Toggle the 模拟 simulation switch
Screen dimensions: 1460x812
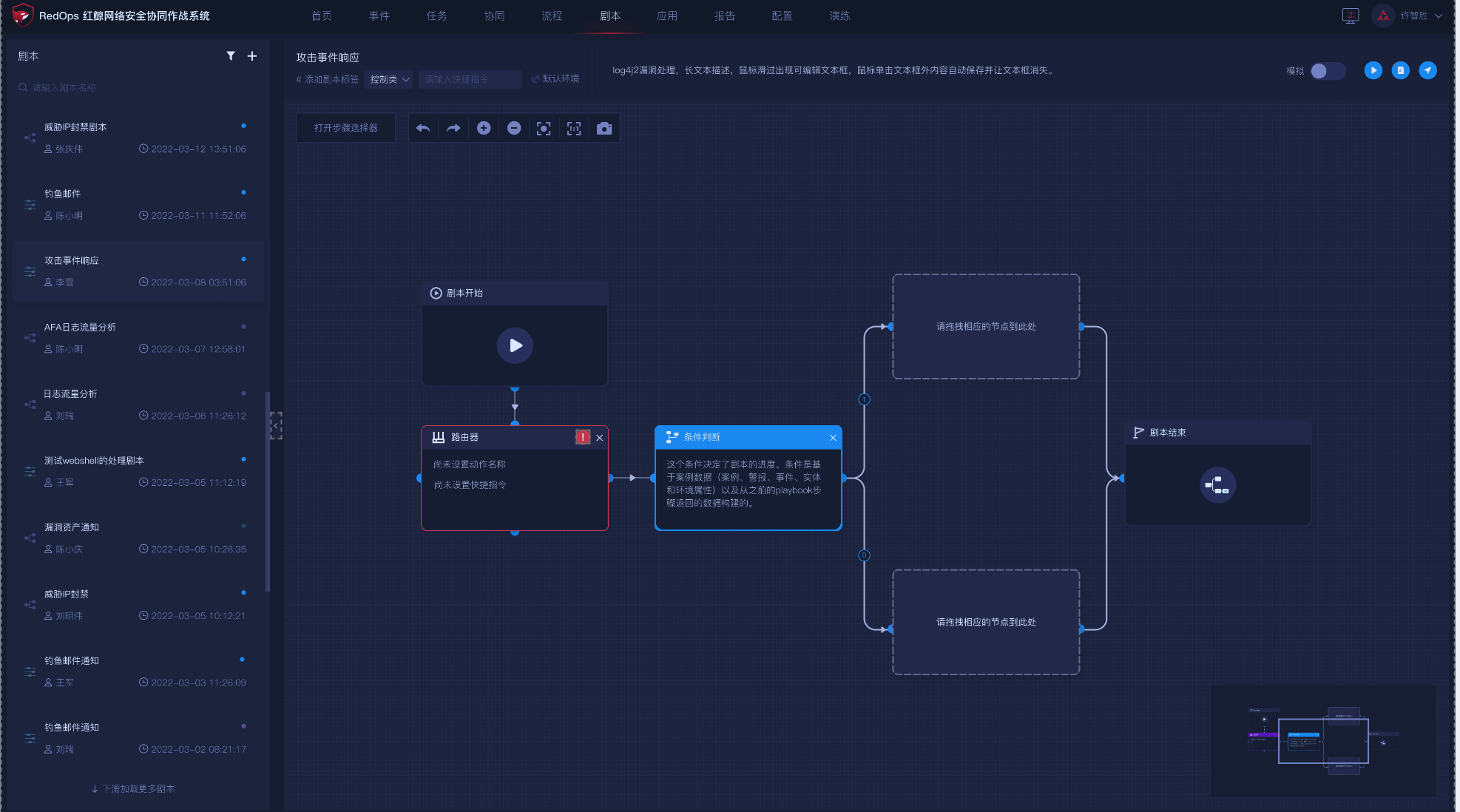click(1327, 71)
